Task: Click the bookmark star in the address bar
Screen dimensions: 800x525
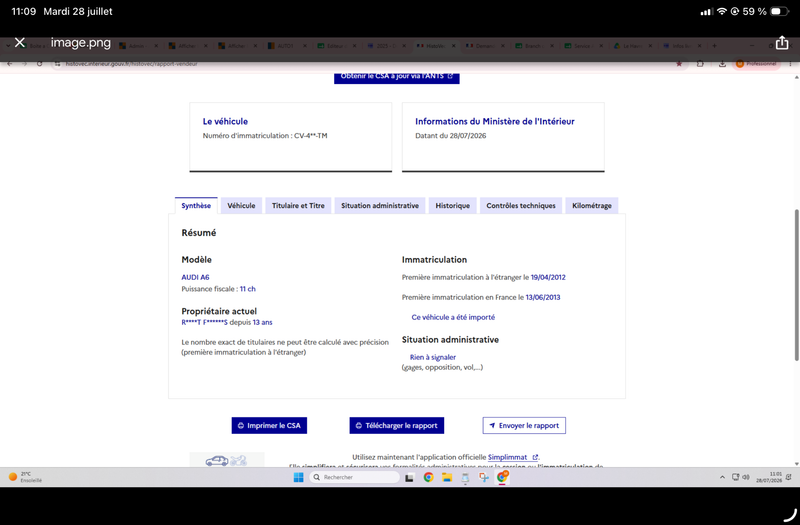Action: (679, 64)
